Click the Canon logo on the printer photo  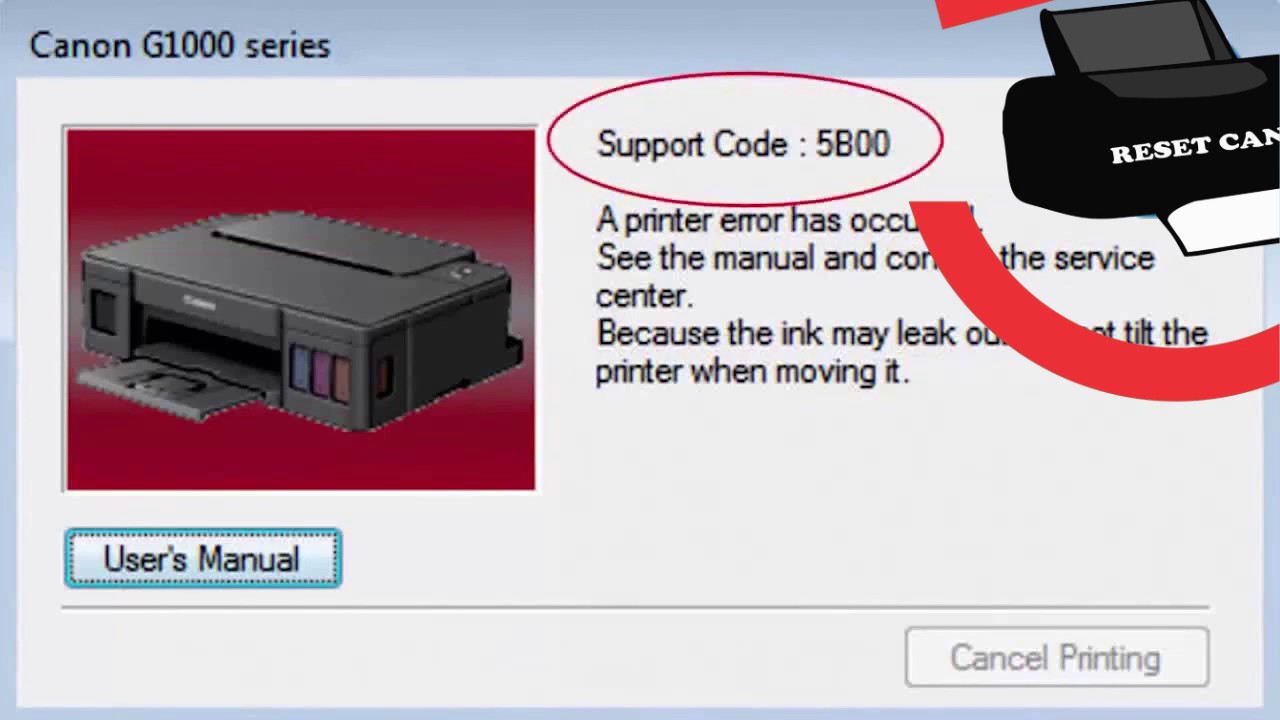pos(199,299)
